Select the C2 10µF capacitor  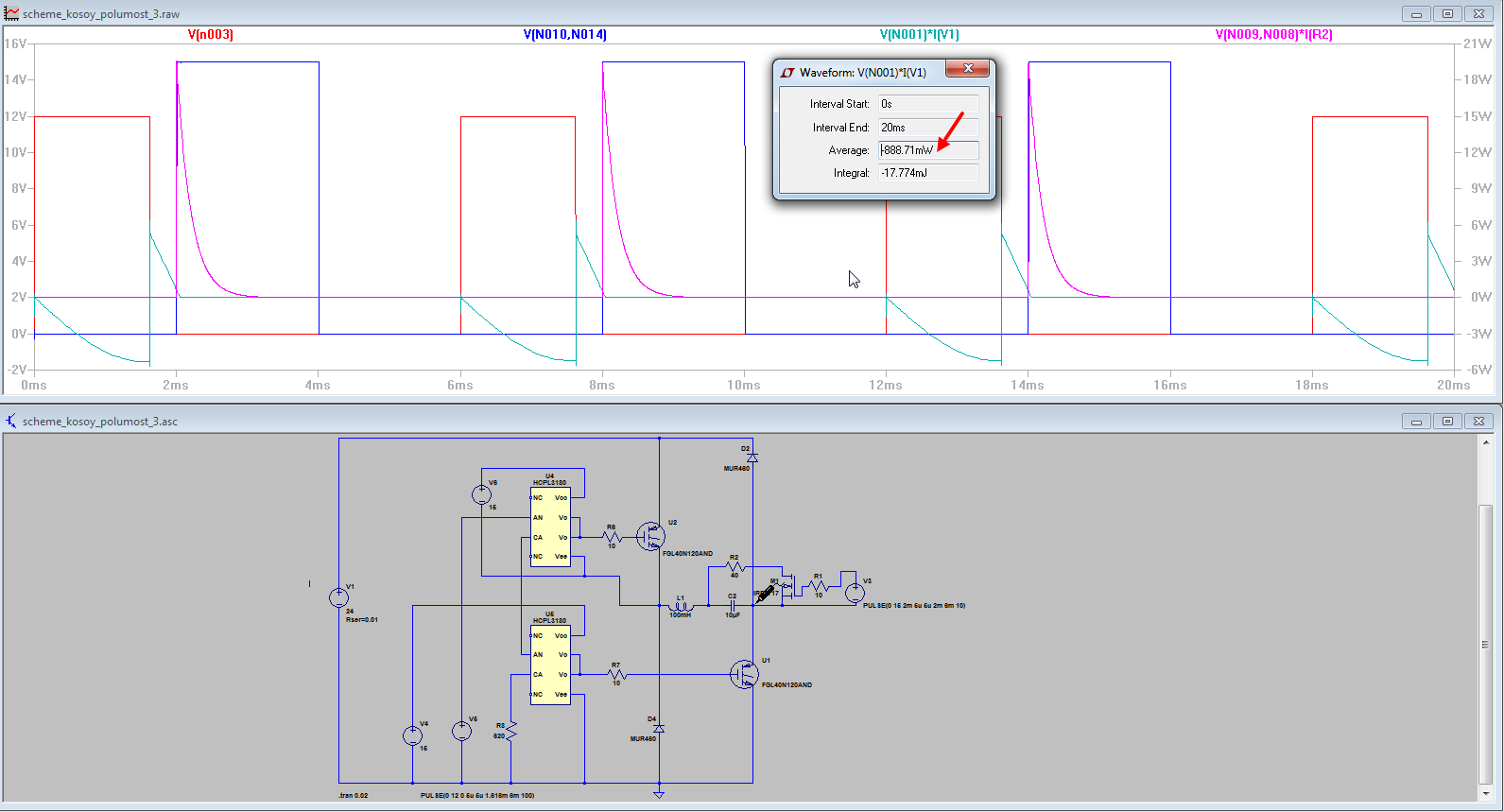point(732,606)
